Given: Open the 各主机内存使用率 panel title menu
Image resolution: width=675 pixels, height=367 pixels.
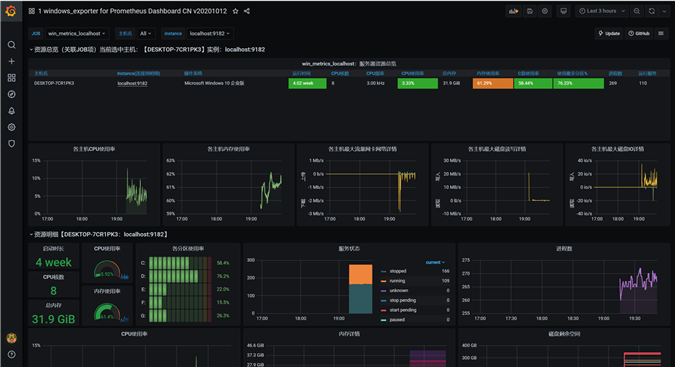Looking at the screenshot, I should tap(228, 149).
